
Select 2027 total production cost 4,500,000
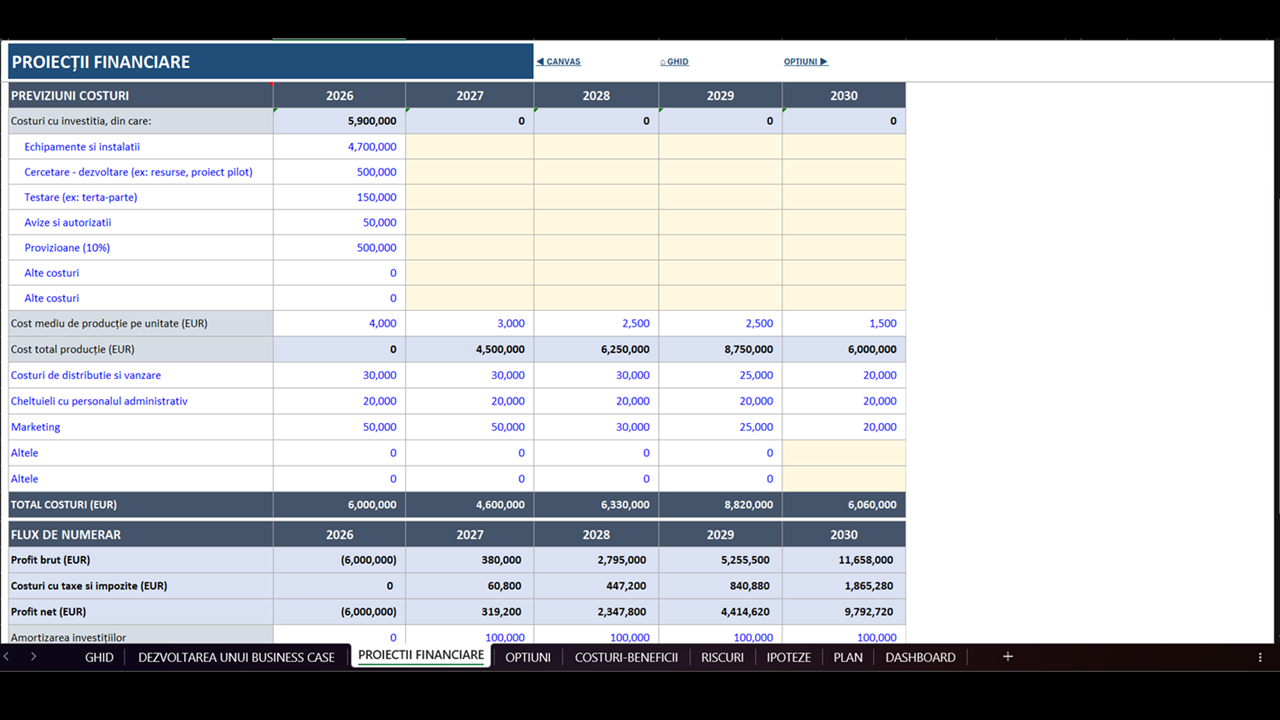[469, 350]
